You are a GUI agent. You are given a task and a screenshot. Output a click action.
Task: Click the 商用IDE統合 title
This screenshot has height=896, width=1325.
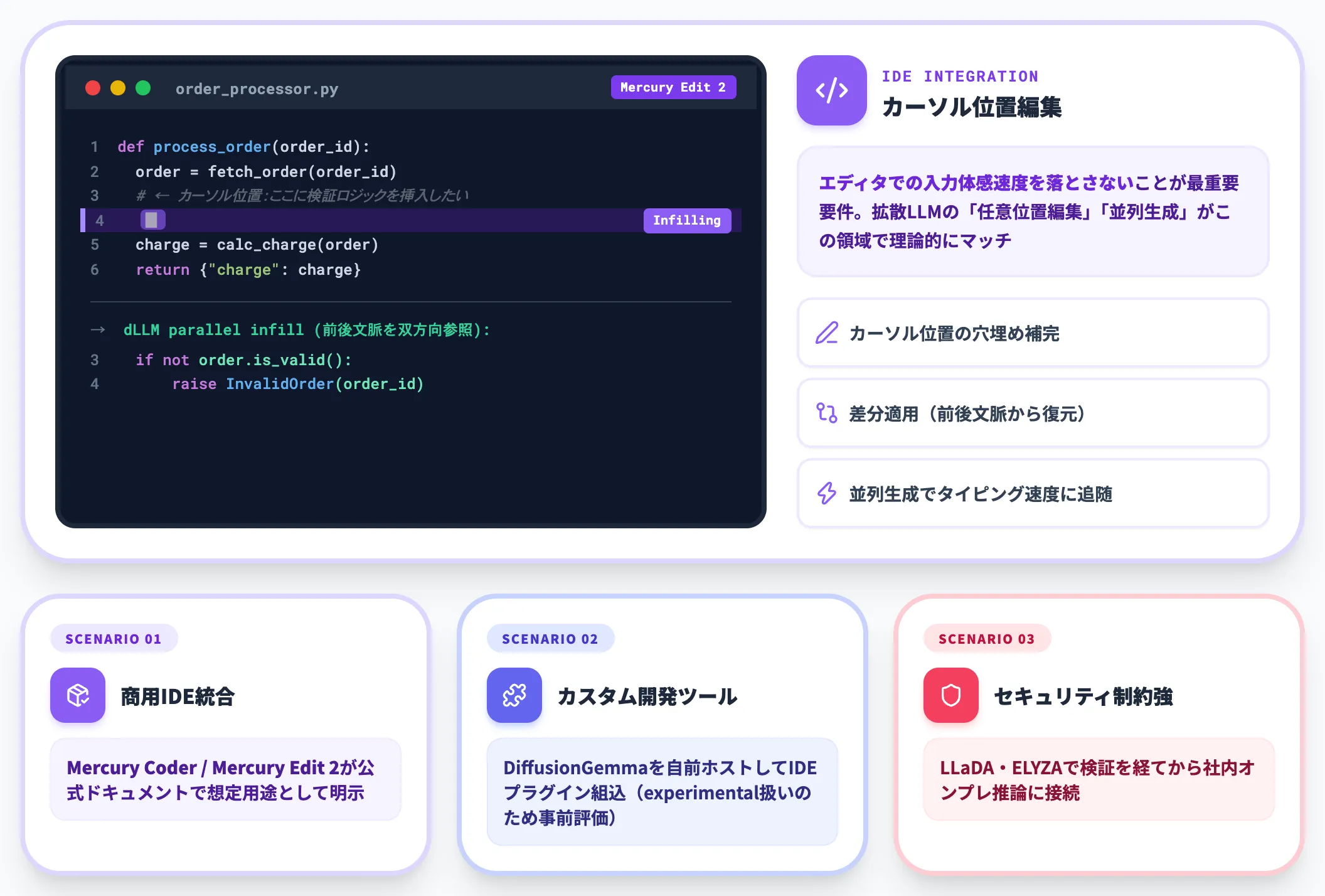pos(178,696)
